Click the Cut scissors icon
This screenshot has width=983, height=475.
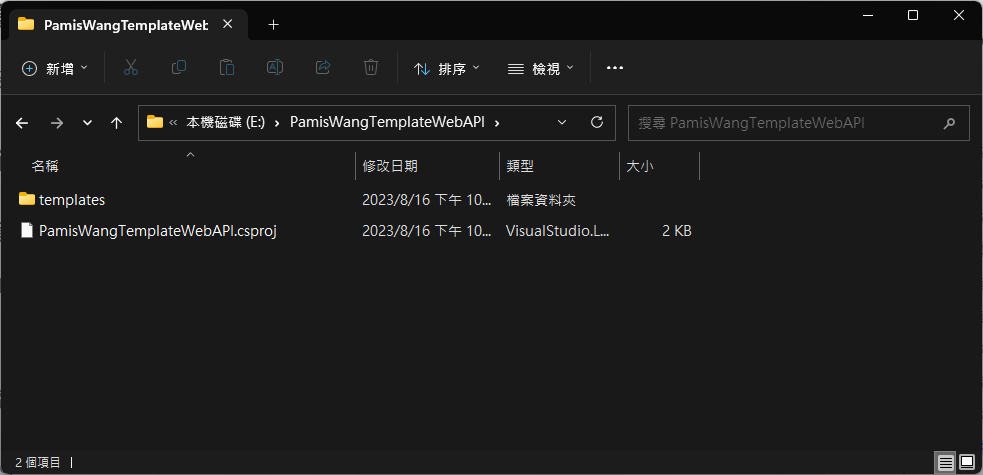click(130, 68)
